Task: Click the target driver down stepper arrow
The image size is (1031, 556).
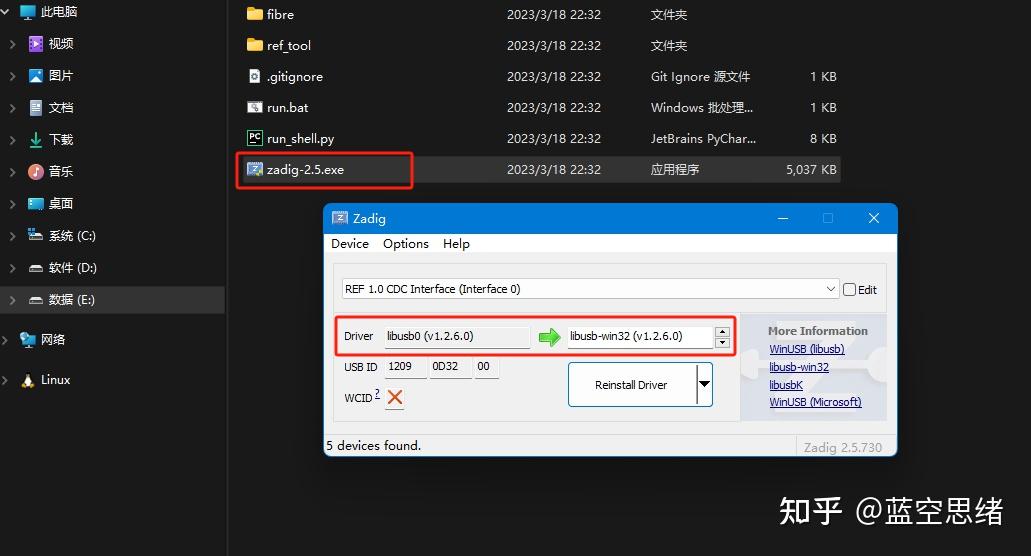Action: coord(723,342)
